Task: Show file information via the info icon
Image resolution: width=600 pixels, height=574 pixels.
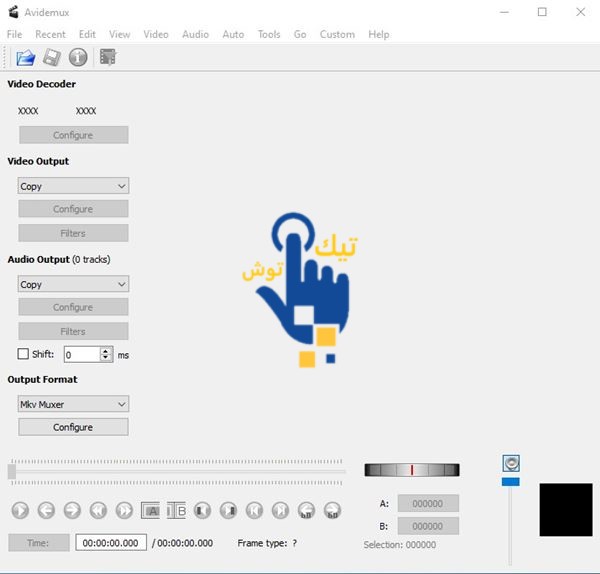Action: click(78, 58)
